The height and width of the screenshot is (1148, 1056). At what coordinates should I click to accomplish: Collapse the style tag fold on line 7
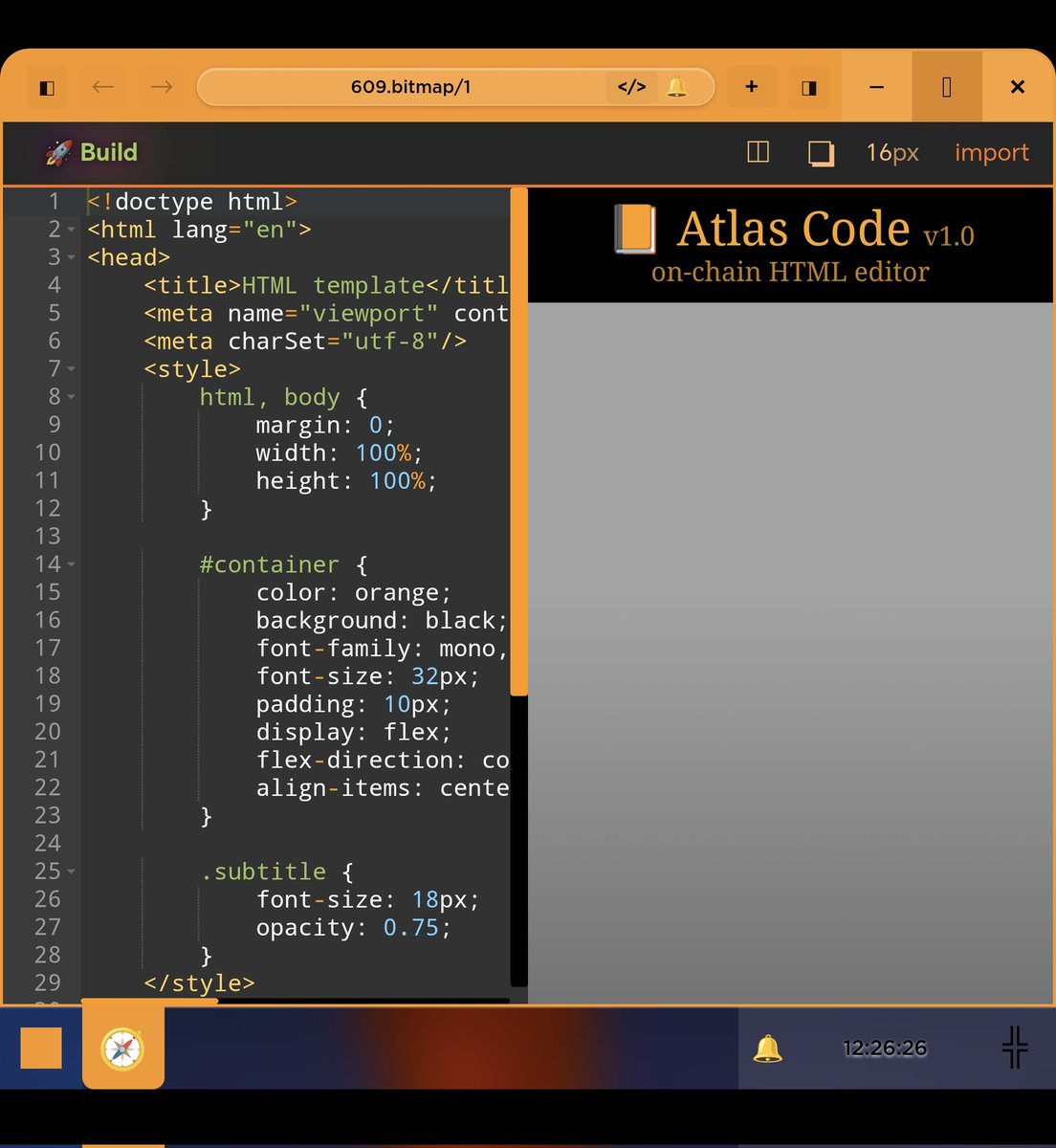click(72, 369)
